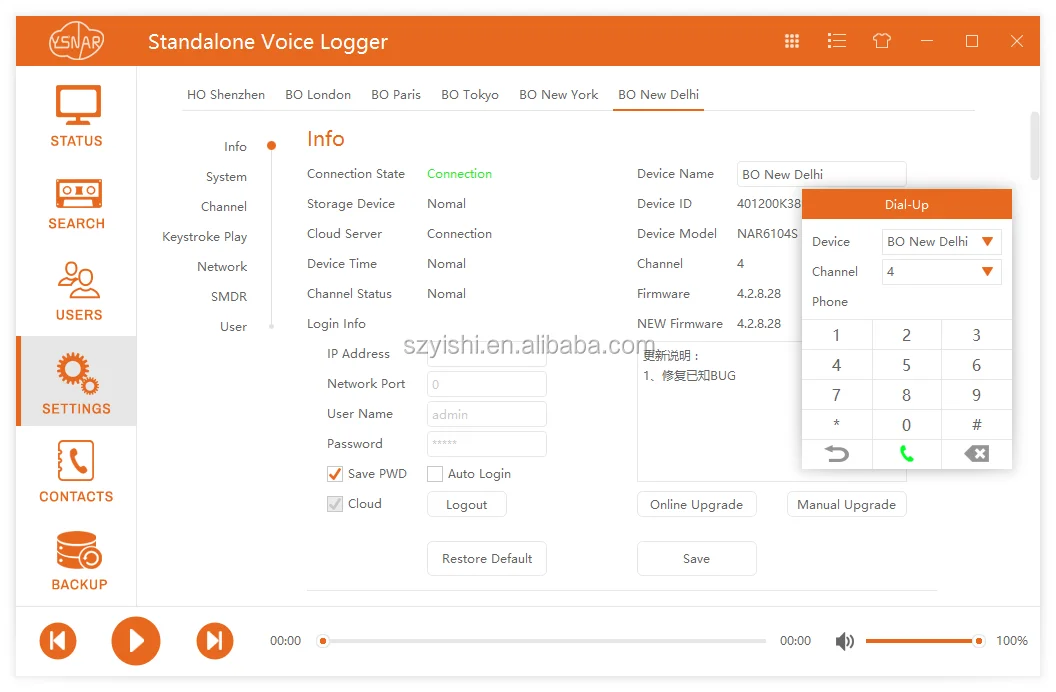Click the Online Upgrade button

point(696,504)
